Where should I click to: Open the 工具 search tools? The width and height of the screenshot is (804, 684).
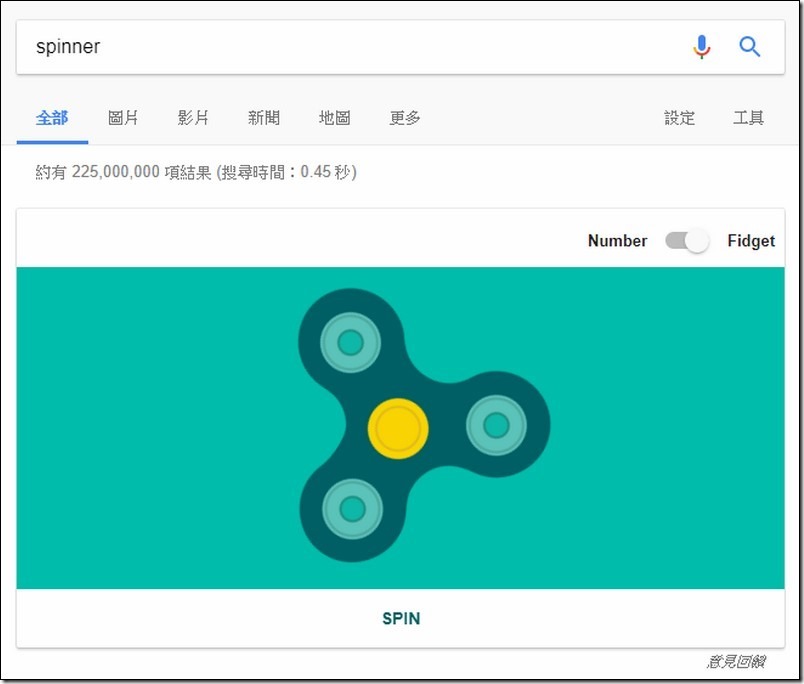[749, 118]
